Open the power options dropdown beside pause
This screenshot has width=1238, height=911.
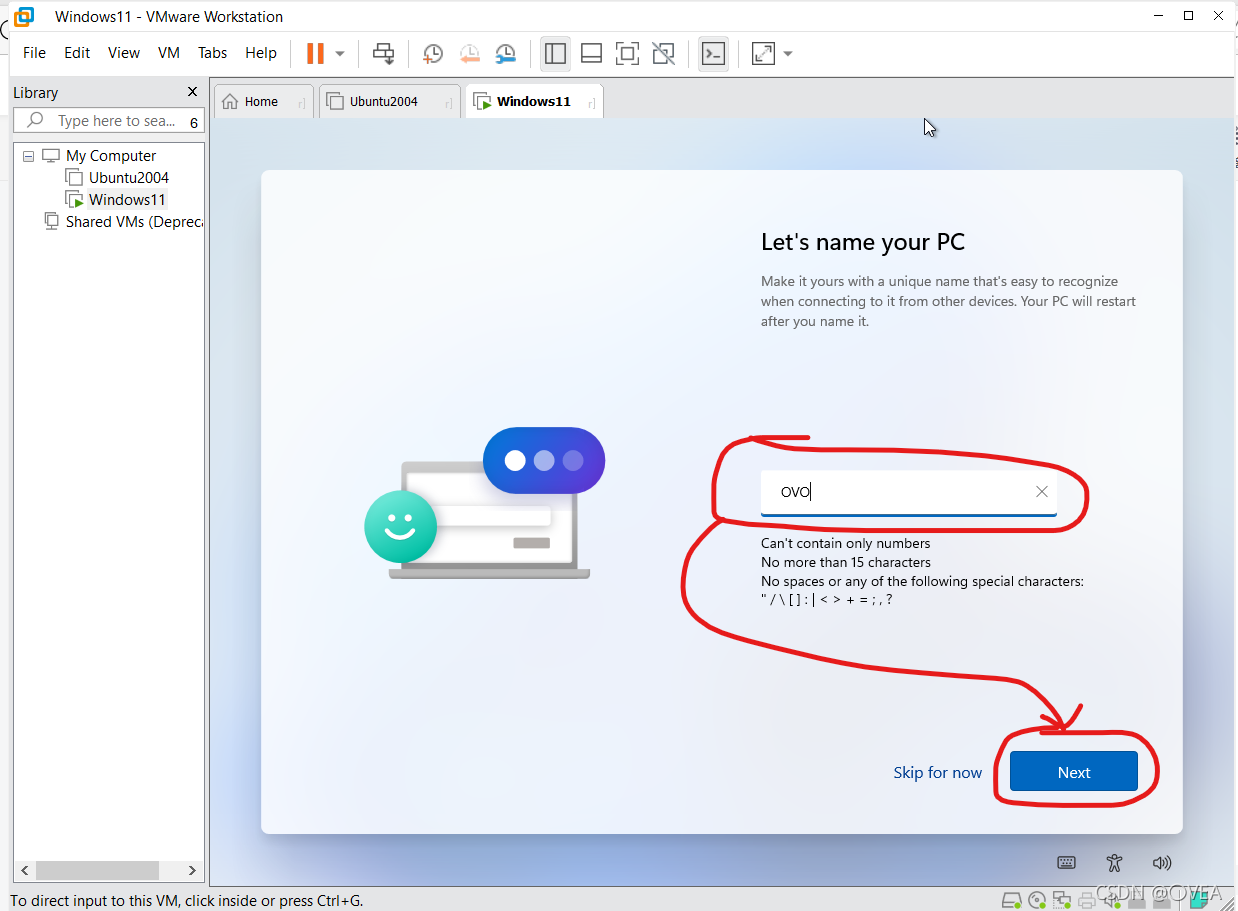pyautogui.click(x=340, y=54)
